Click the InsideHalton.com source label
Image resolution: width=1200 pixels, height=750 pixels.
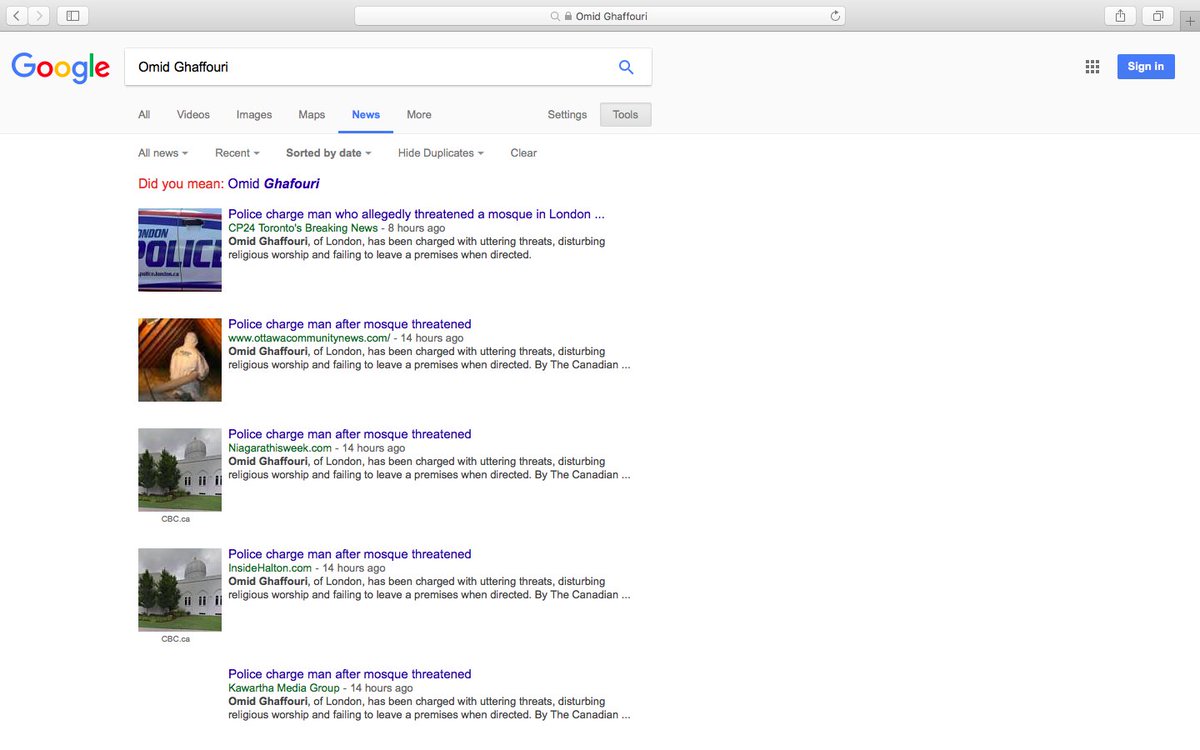(270, 568)
